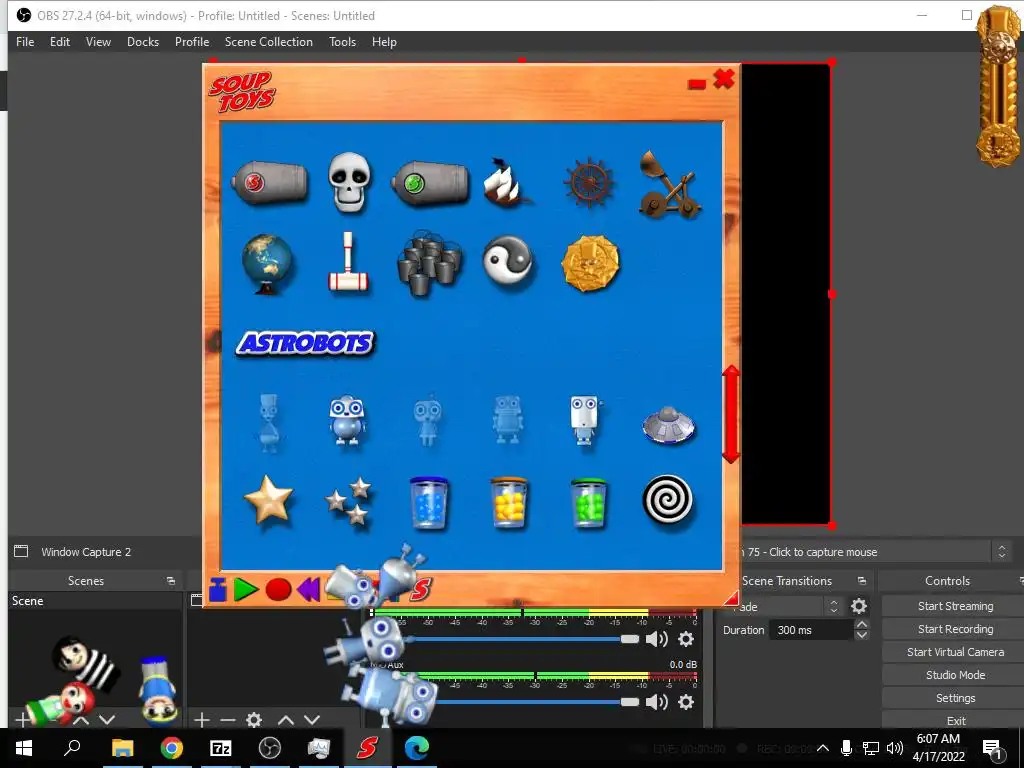Click Start Virtual Camera button
Viewport: 1024px width, 768px height.
coord(955,652)
